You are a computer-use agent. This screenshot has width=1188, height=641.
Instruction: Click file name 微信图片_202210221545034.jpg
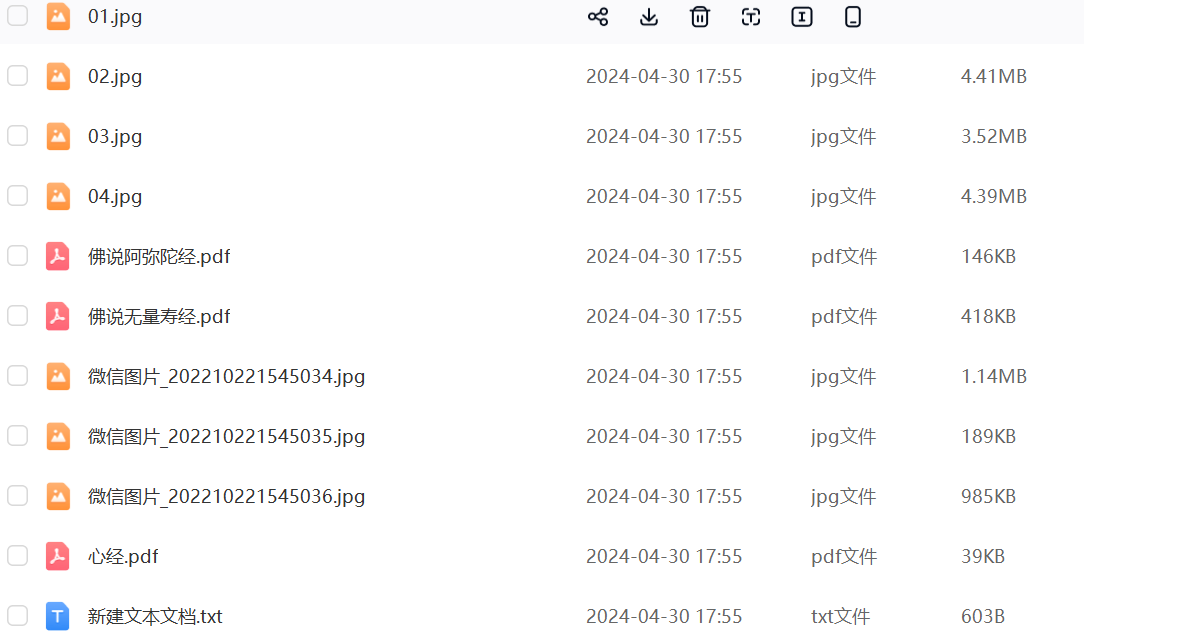click(226, 377)
